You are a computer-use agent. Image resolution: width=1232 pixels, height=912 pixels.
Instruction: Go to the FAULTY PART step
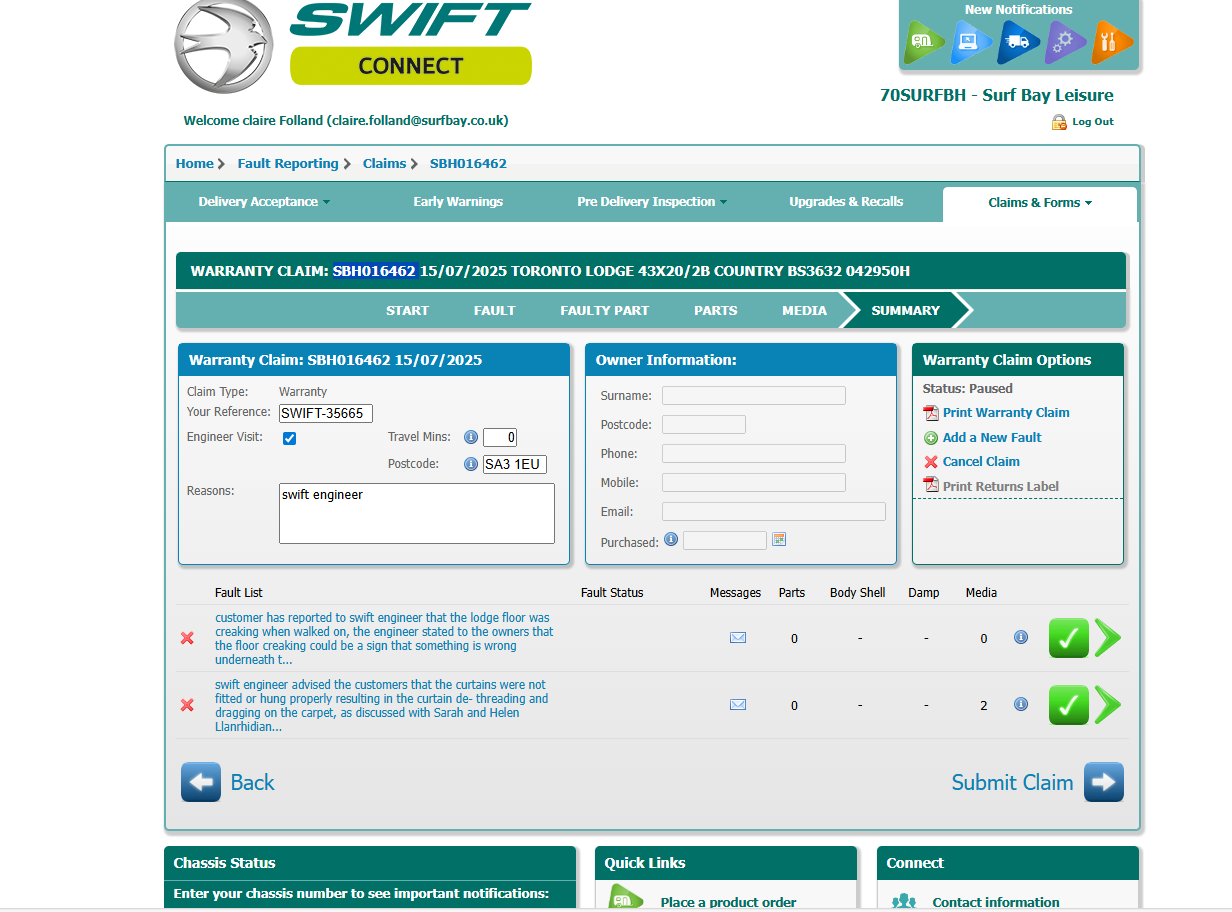click(x=605, y=311)
